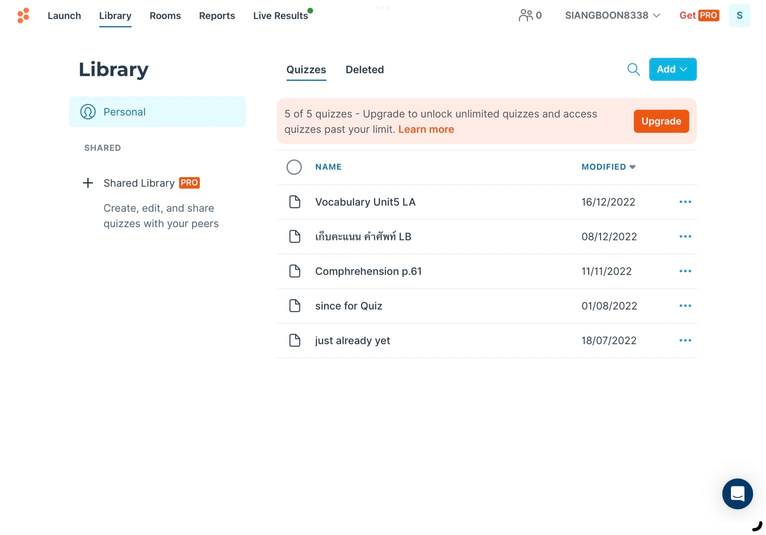Viewport: 766px width, 535px height.
Task: Open the SIANGBOON8338 room dropdown
Action: coord(612,16)
